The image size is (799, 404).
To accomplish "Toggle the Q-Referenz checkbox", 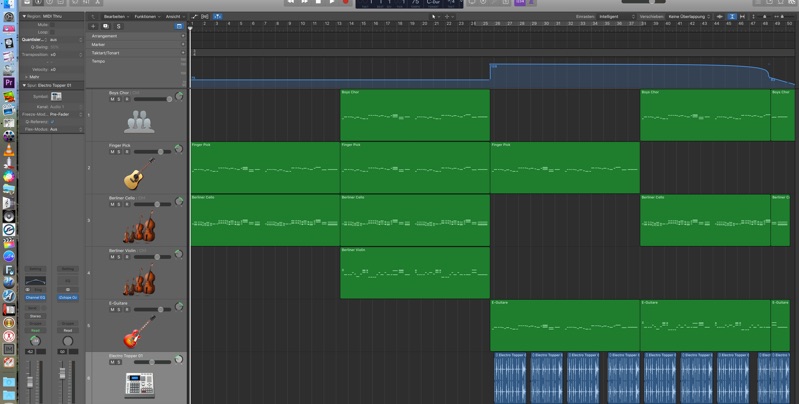I will pyautogui.click(x=52, y=122).
